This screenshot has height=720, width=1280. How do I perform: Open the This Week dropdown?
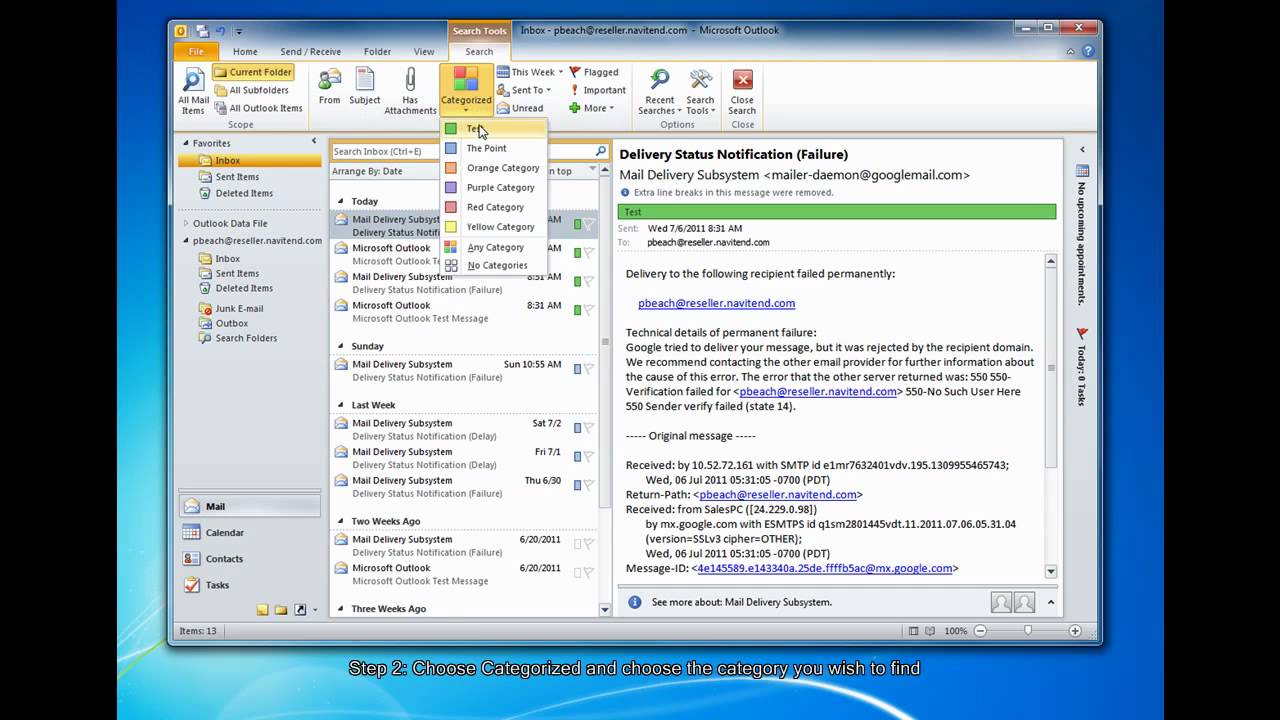pyautogui.click(x=528, y=72)
